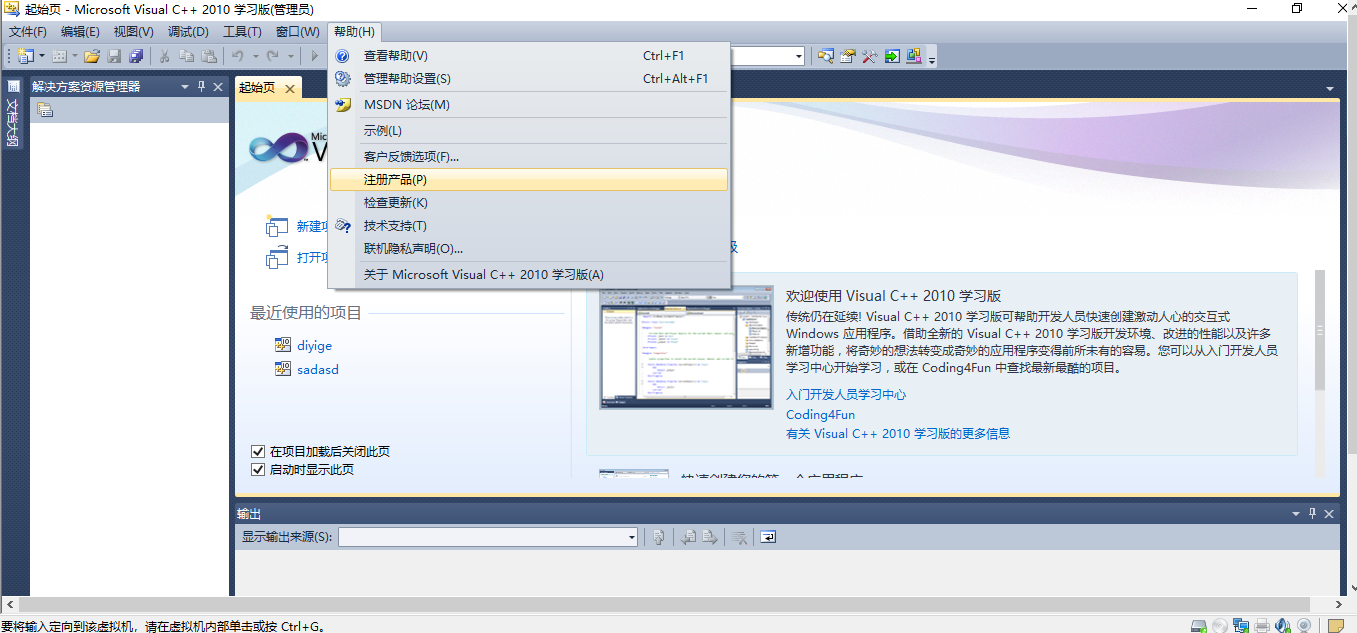Open recent project 'diyige'
Screen dimensions: 1357x633
(x=314, y=346)
